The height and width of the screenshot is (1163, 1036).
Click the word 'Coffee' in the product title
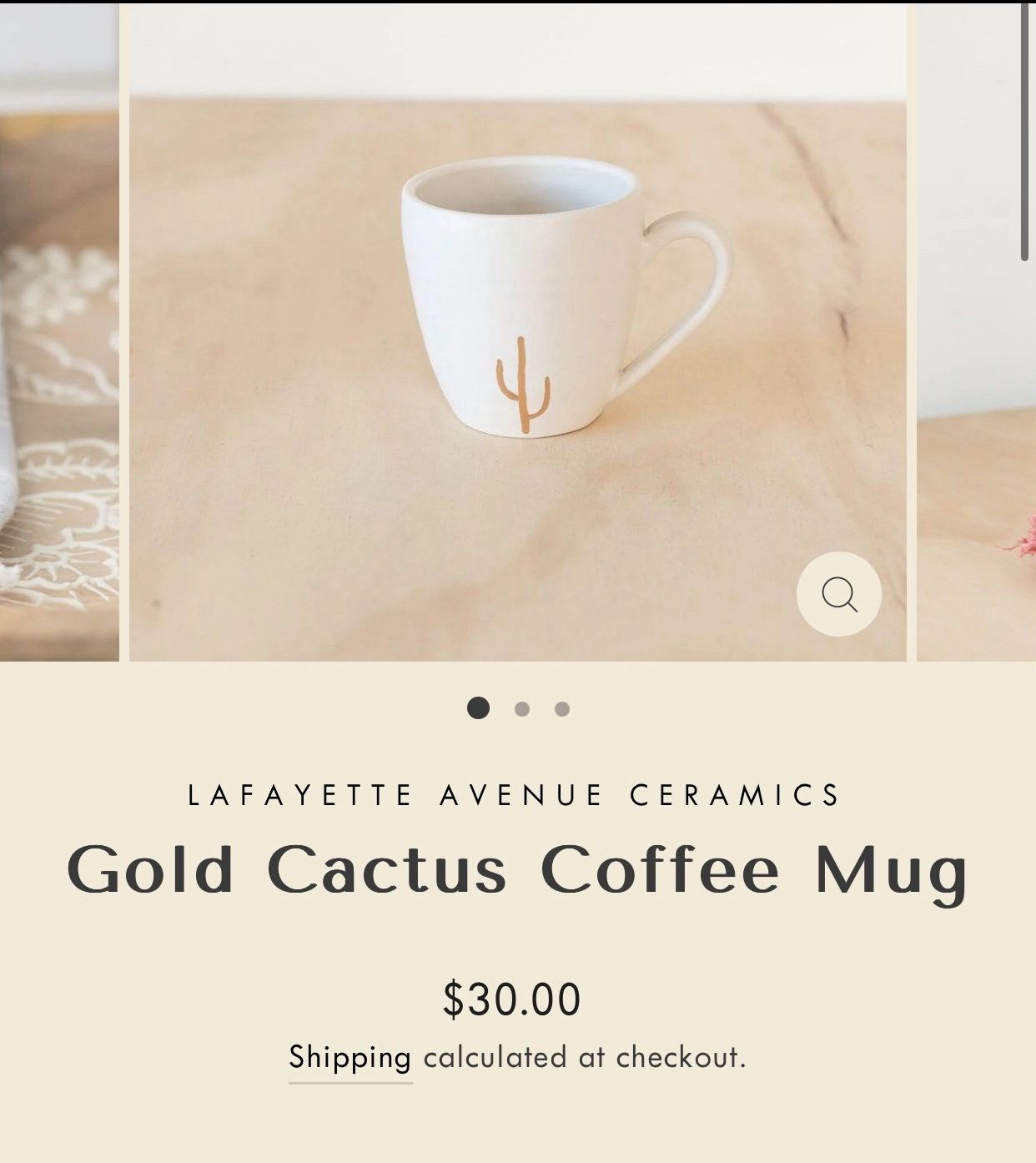coord(659,869)
